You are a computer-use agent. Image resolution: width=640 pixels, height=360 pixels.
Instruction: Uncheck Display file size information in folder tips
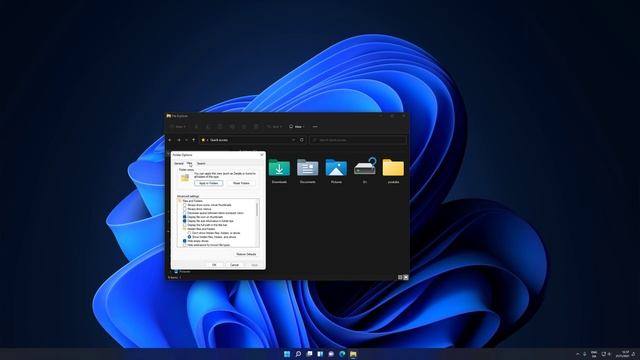click(x=184, y=221)
